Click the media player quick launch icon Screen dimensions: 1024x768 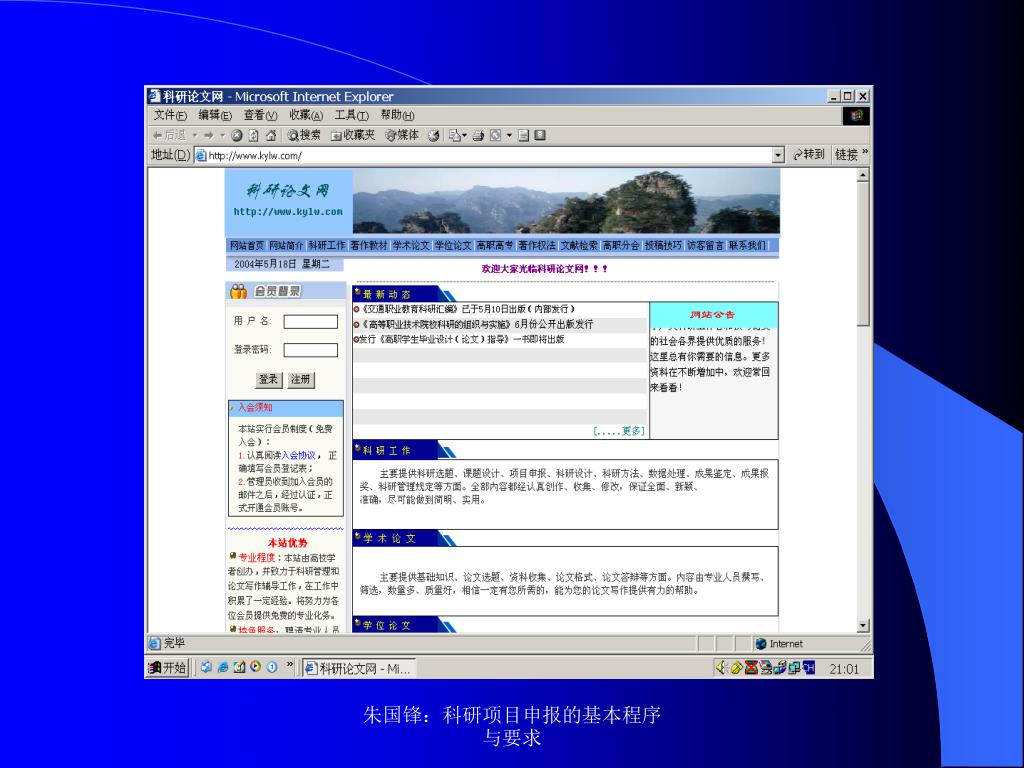coord(255,667)
